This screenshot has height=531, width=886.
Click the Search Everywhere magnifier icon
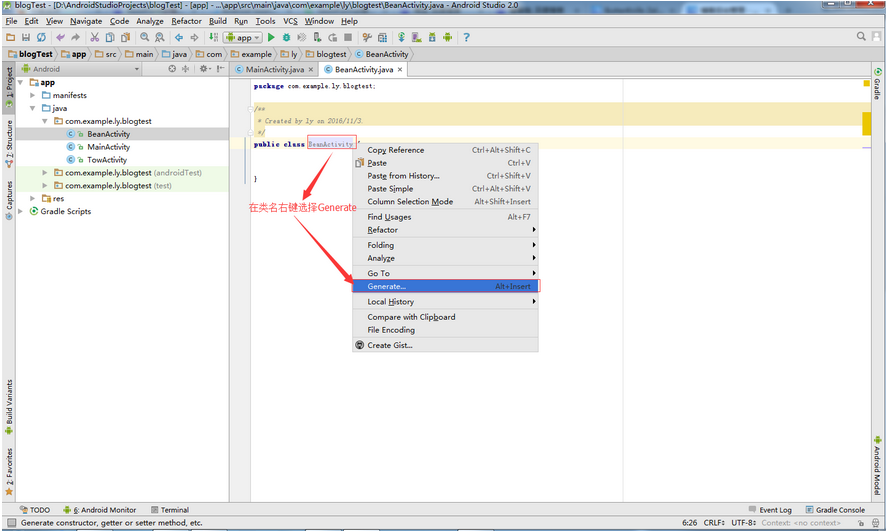pos(861,36)
